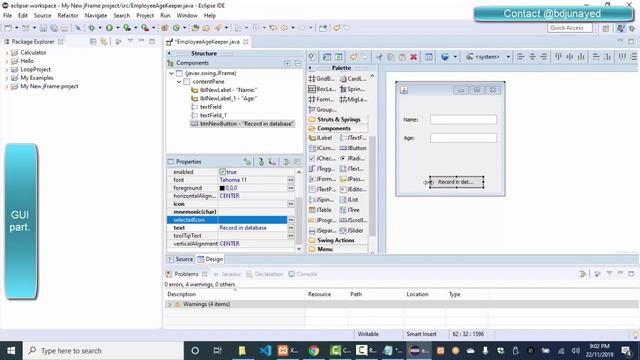Screen dimensions: 640x360
Task: Open the Struts & Springs palette category
Action: (x=338, y=120)
